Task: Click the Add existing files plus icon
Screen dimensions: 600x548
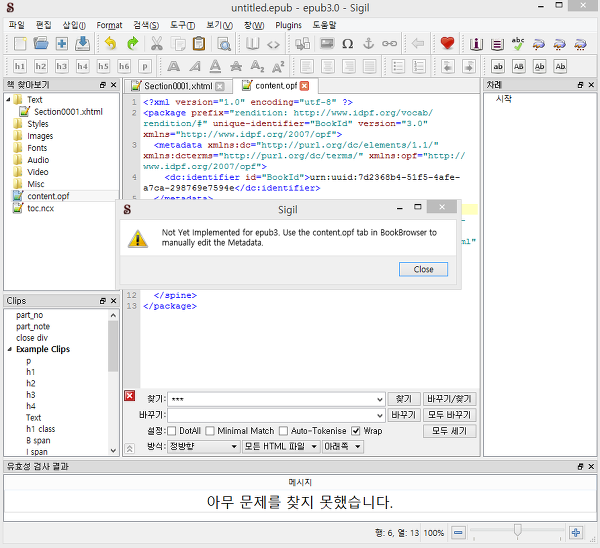Action: point(62,44)
